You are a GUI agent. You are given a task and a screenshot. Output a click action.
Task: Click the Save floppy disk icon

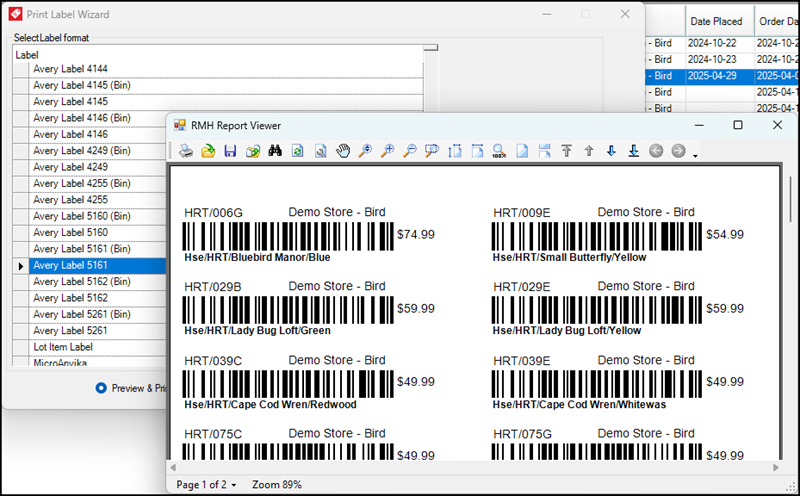(x=231, y=151)
